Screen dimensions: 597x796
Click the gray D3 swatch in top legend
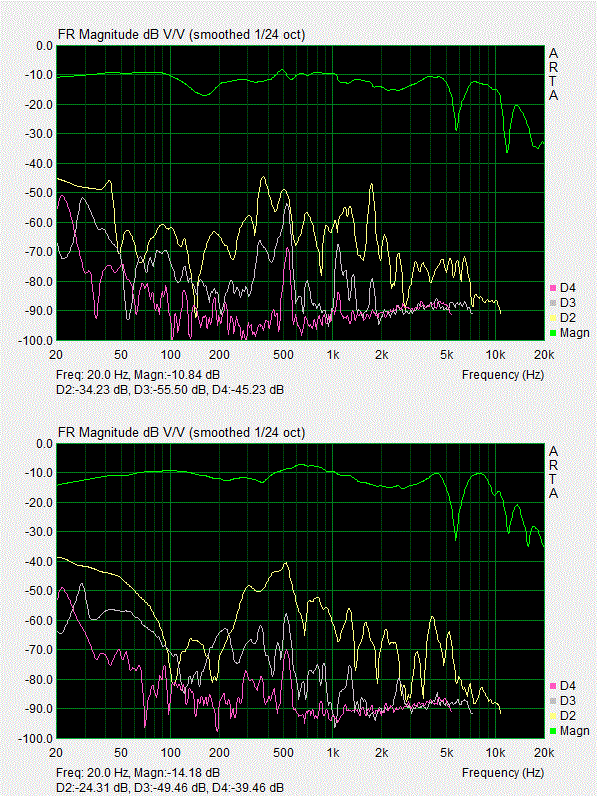pos(553,303)
